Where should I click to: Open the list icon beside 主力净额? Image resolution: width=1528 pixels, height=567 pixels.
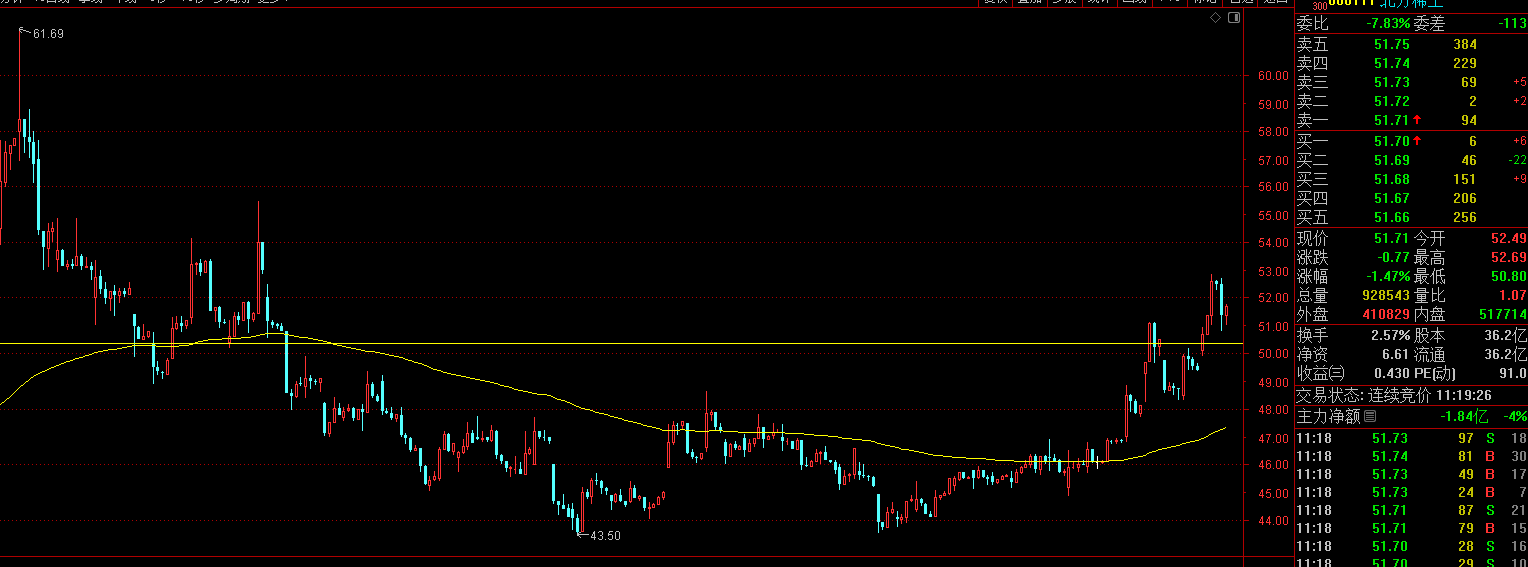tap(1370, 416)
